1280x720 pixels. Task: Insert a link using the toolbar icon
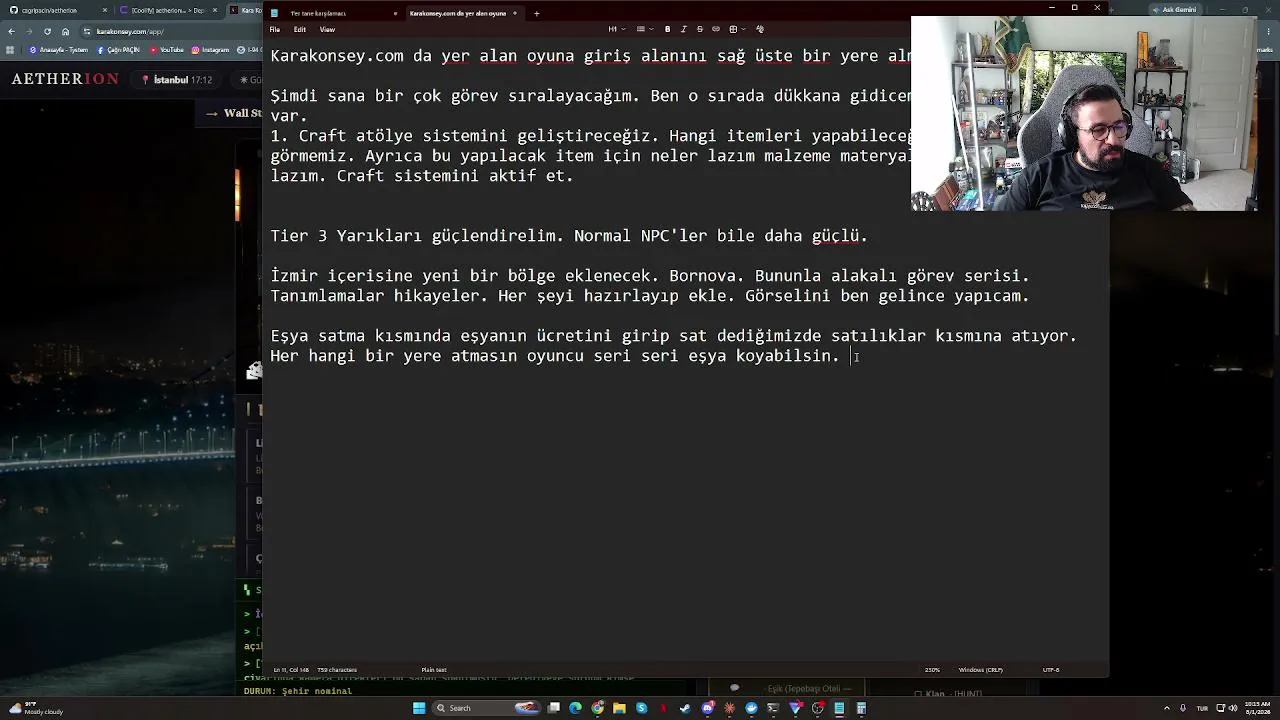tap(715, 29)
